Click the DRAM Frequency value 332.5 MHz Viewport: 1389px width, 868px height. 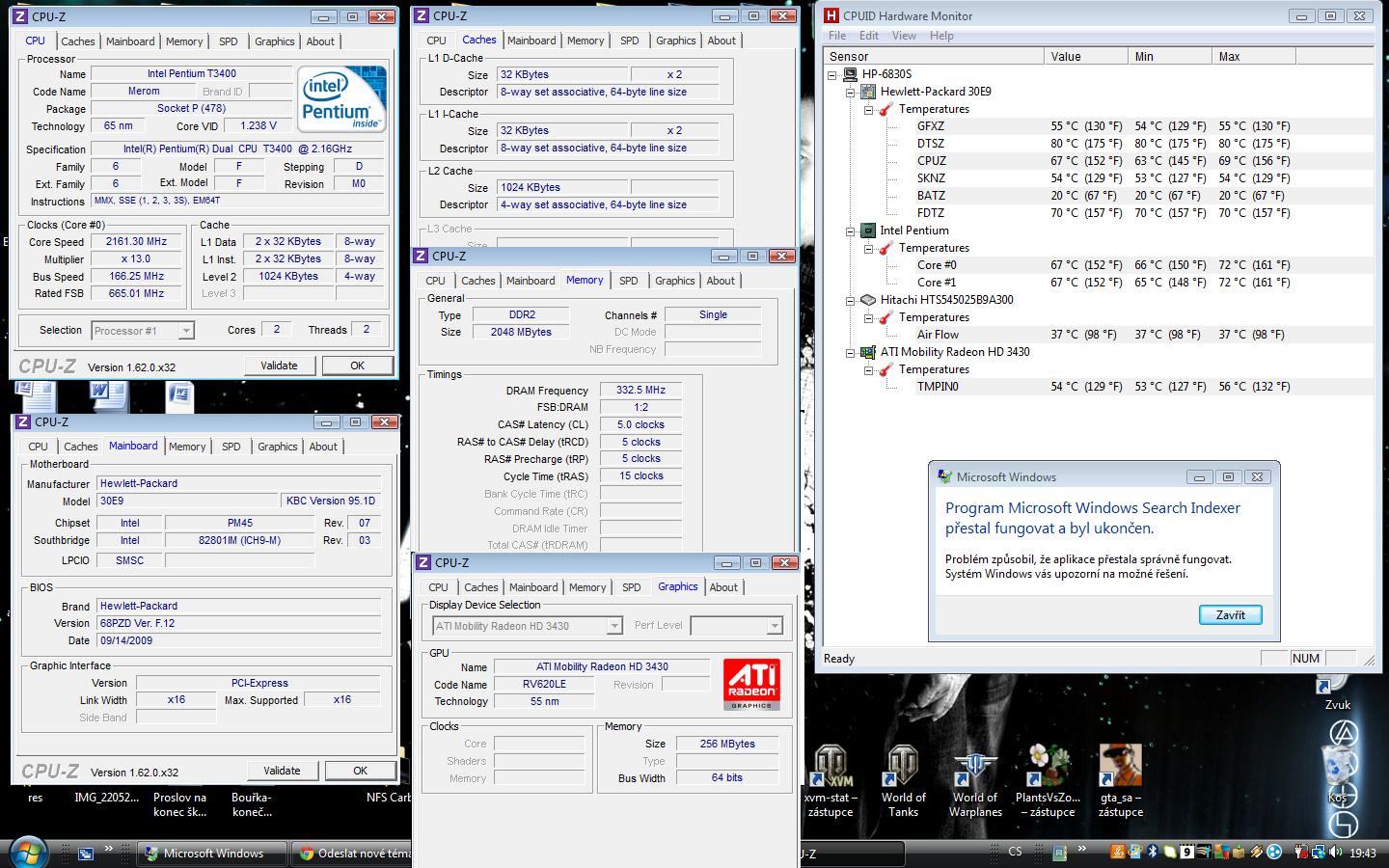click(x=641, y=391)
